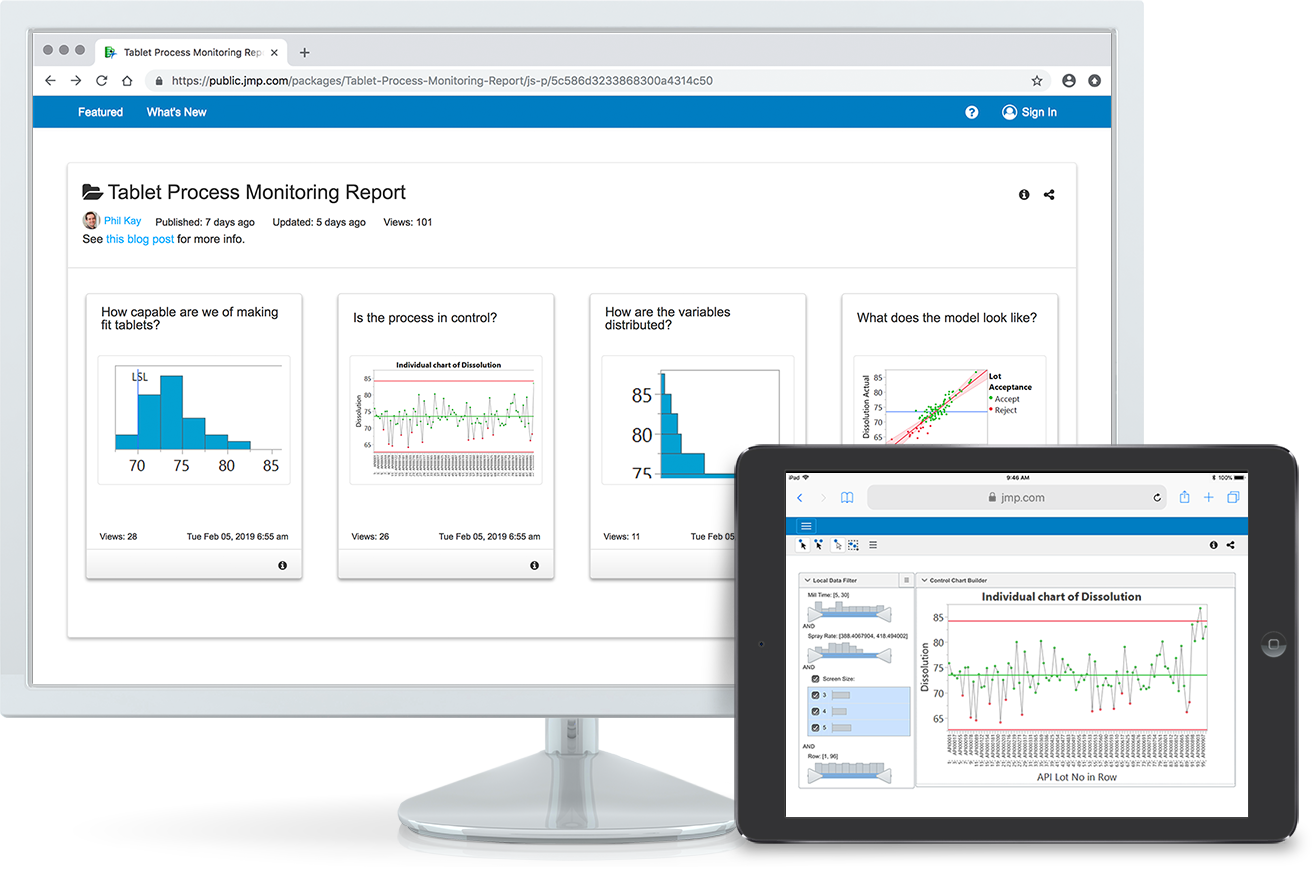This screenshot has width=1312, height=887.
Task: Click 'Views: 26' on second card
Action: (370, 537)
